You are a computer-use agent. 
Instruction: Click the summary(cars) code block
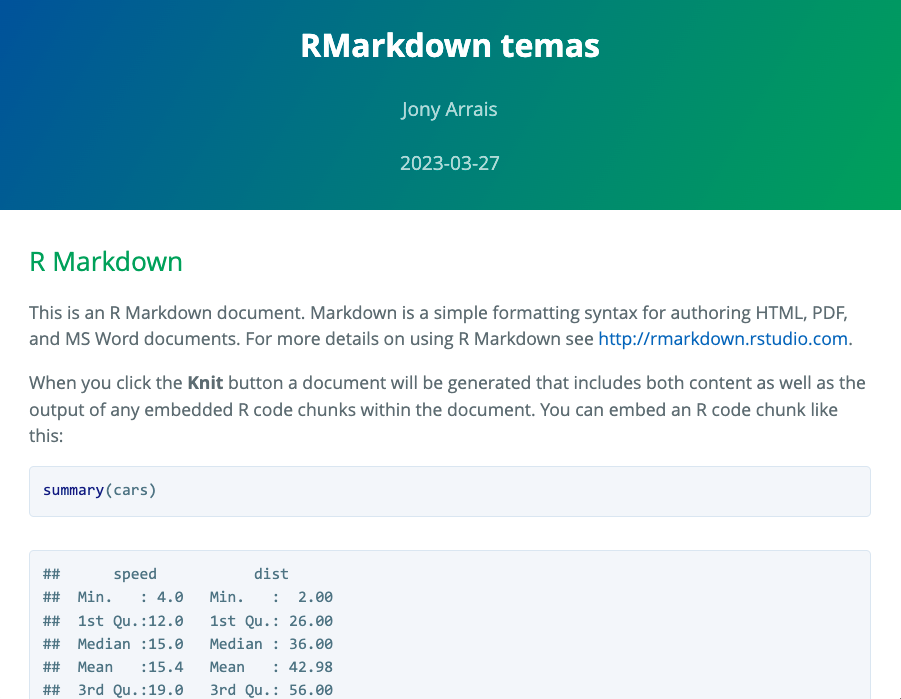coord(450,491)
